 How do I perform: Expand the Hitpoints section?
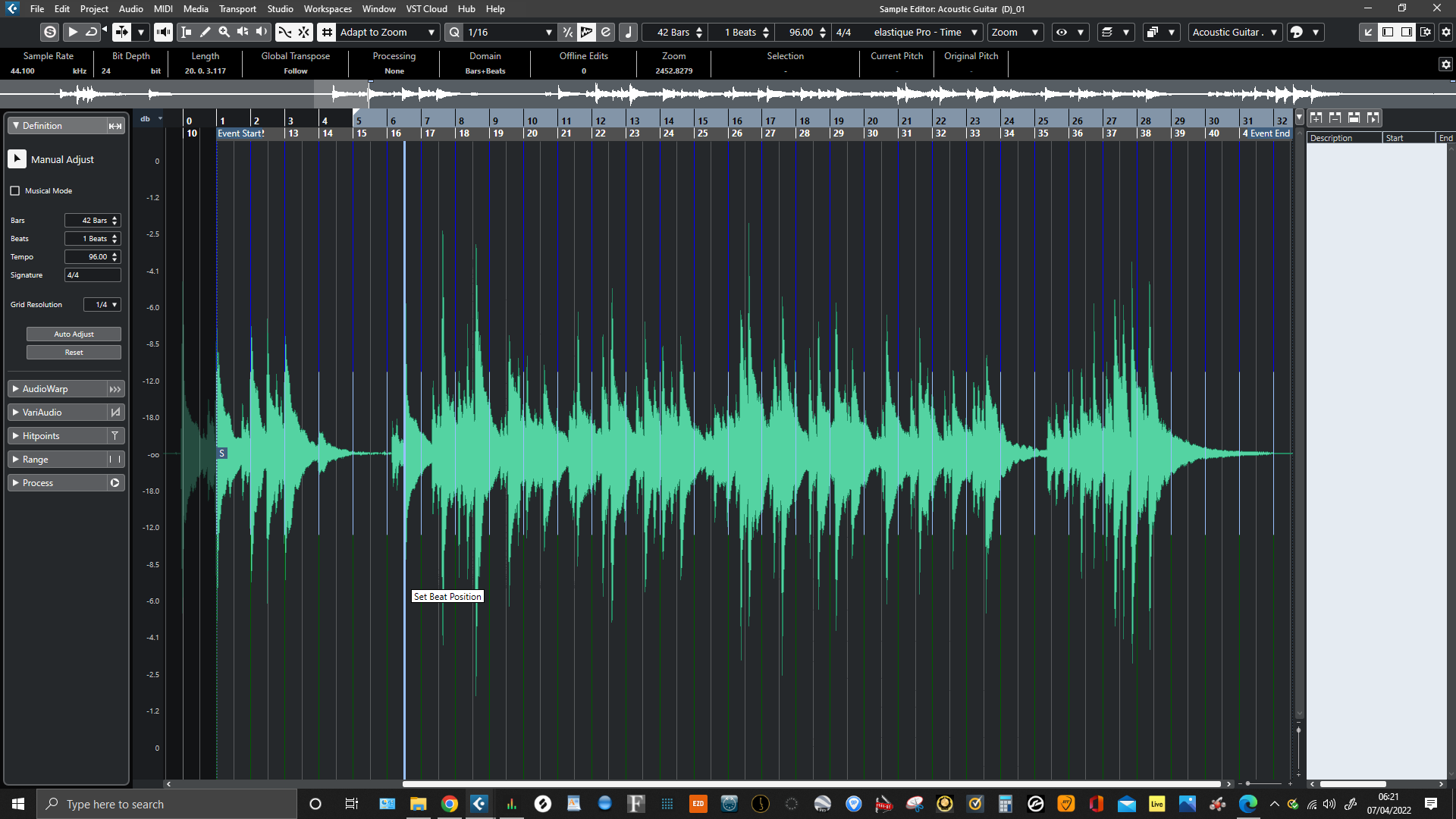41,436
